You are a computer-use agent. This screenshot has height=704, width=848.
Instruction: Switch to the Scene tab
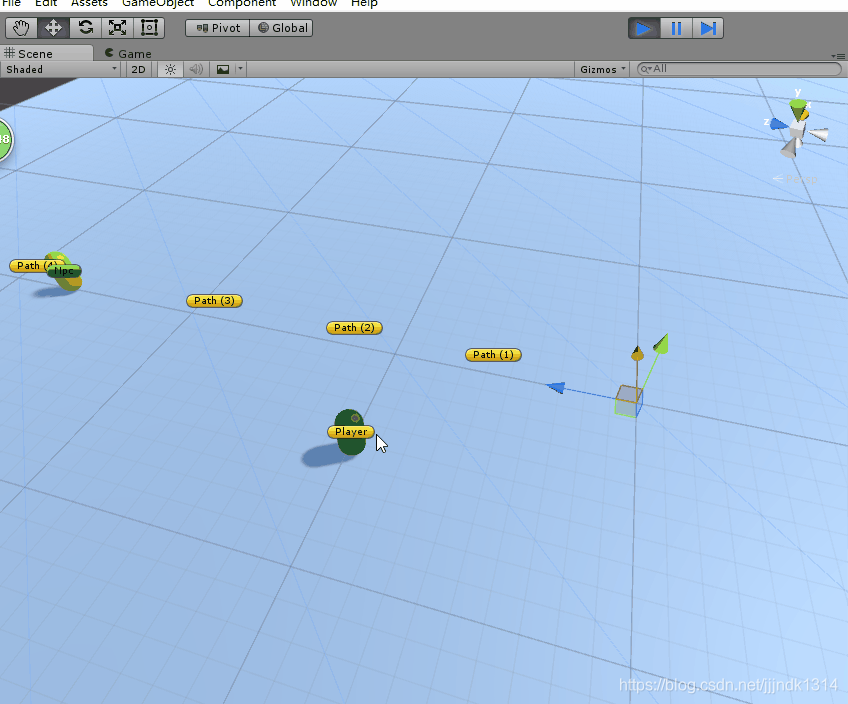(47, 54)
